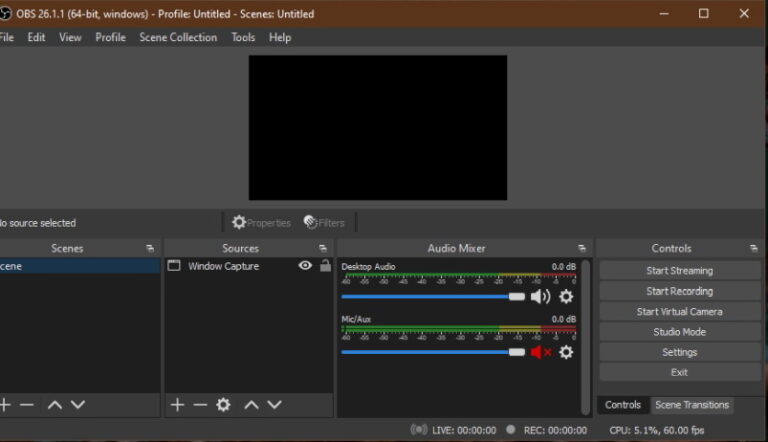Viewport: 768px width, 442px height.
Task: Hide the Window Capture source via eye icon
Action: [305, 266]
